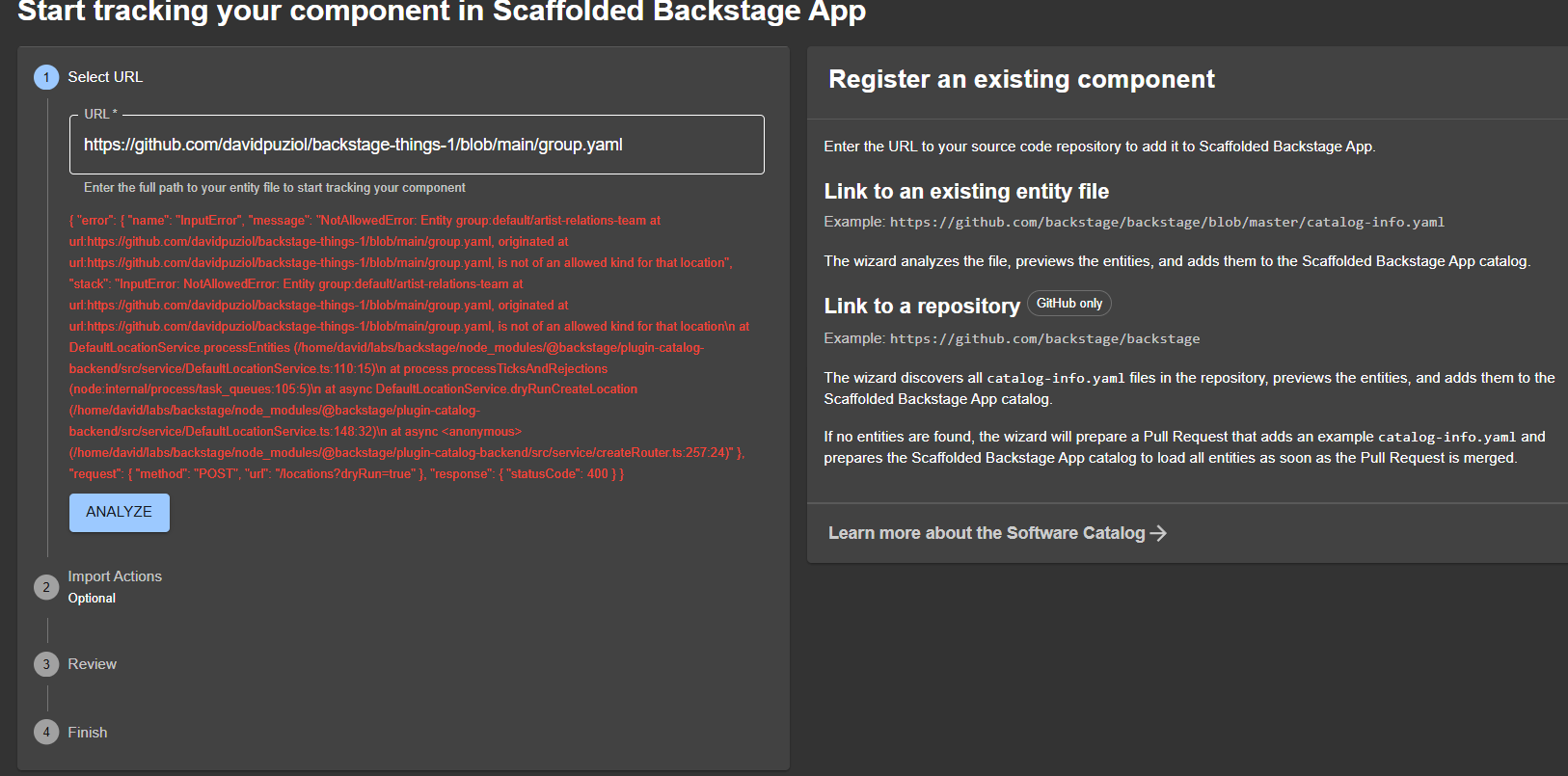Click the step 1 number circle
1568x776 pixels.
pyautogui.click(x=46, y=77)
